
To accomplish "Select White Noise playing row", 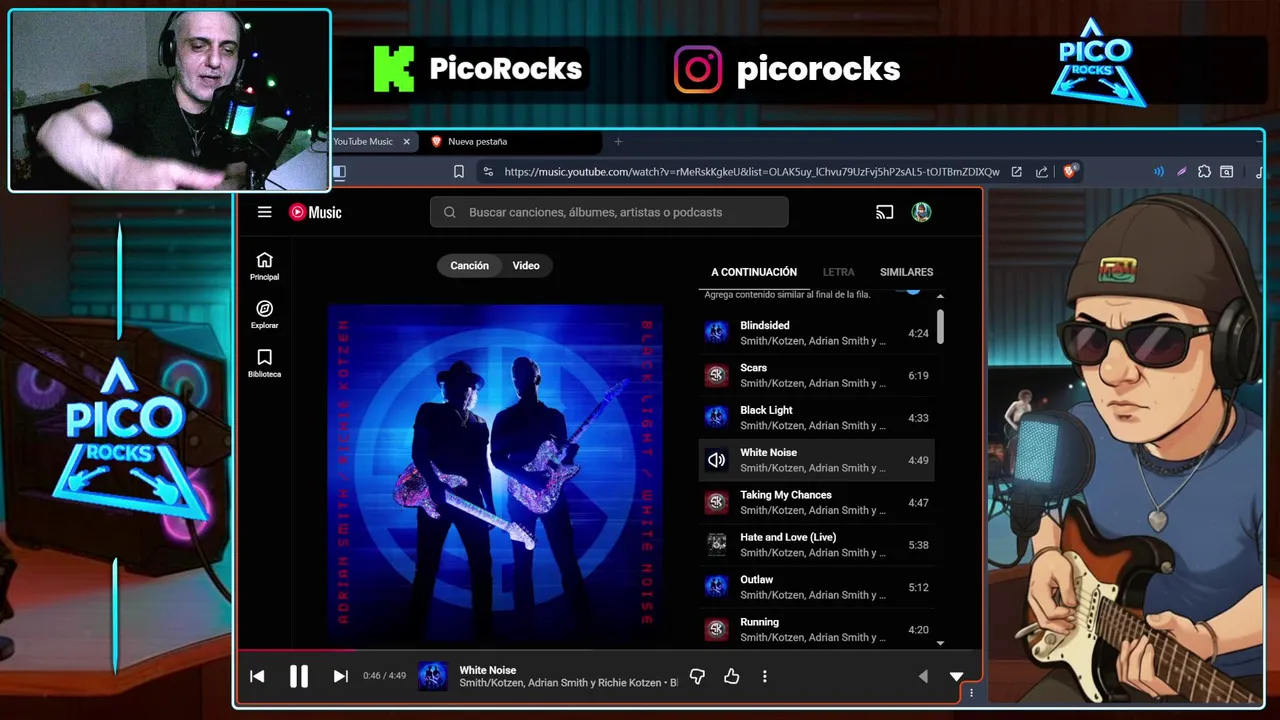I will click(816, 460).
